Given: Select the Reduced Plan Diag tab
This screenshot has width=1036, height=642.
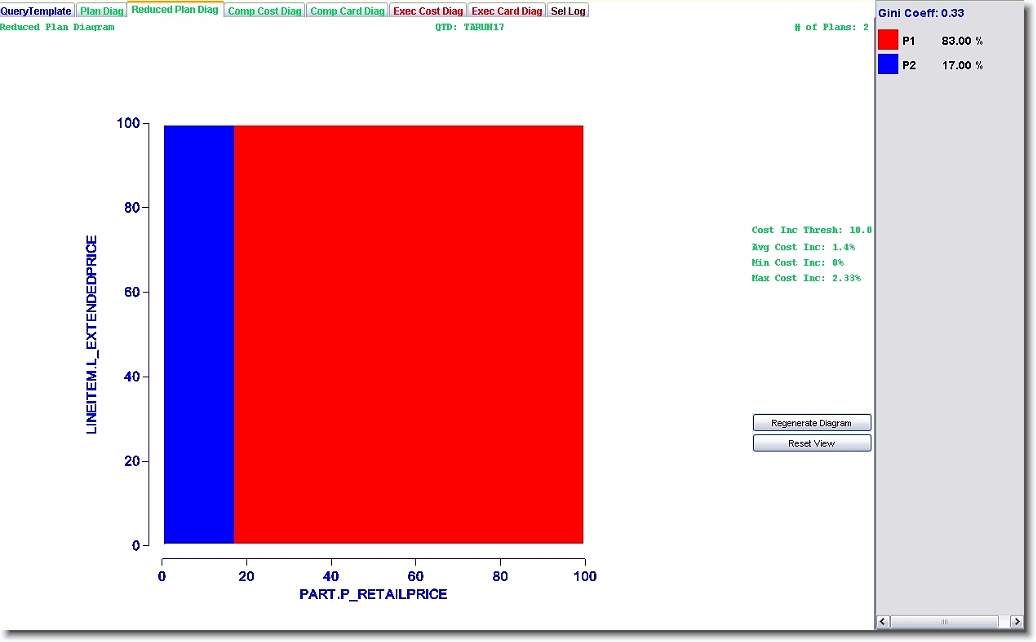Looking at the screenshot, I should (x=174, y=9).
